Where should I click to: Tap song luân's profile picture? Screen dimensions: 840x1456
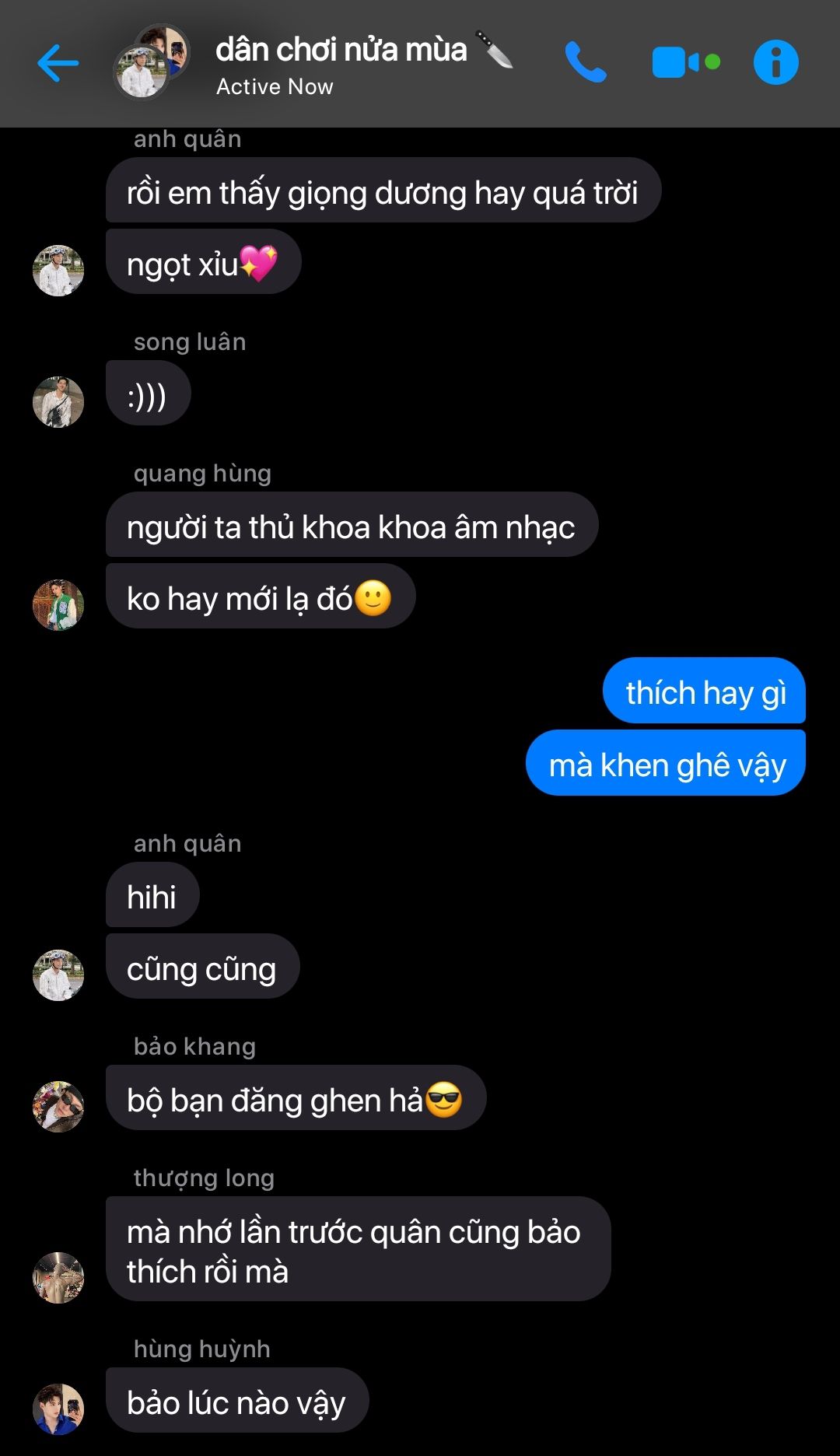coord(58,402)
